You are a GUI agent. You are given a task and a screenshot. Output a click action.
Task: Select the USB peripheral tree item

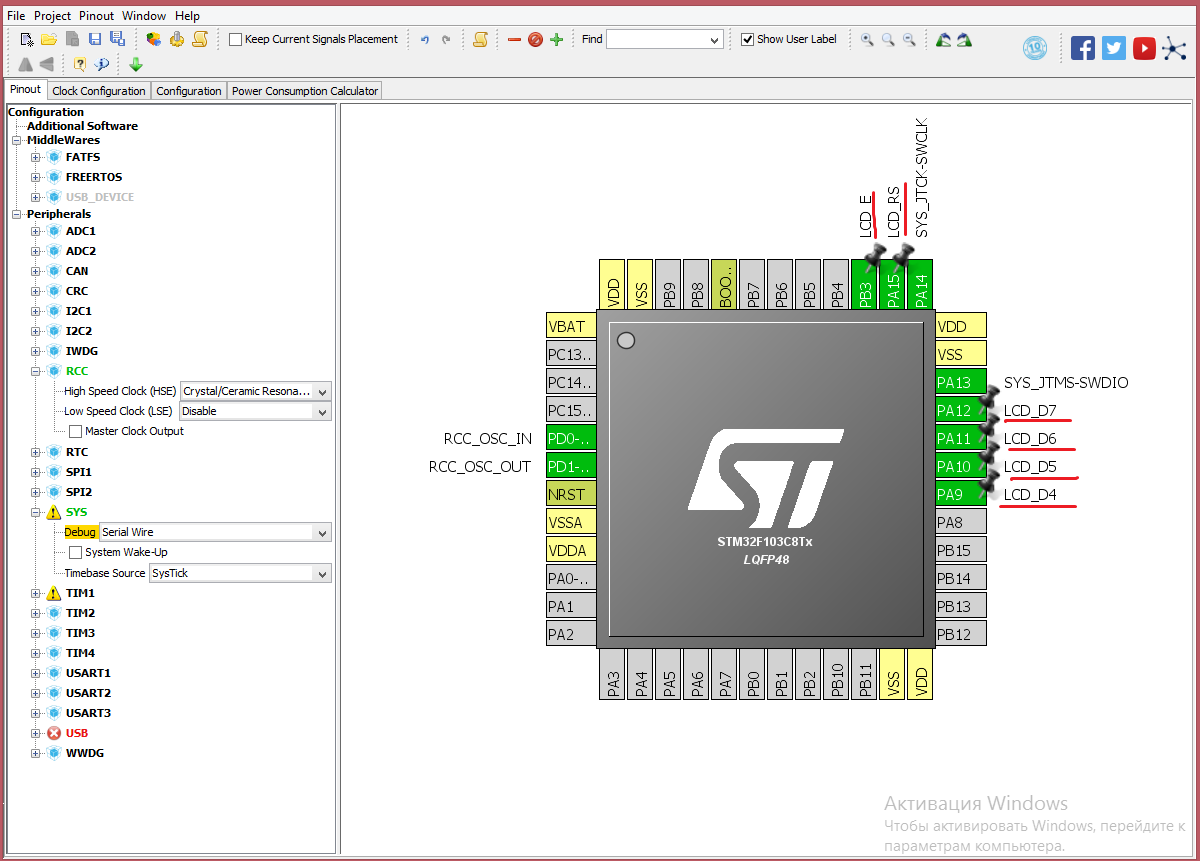click(x=77, y=733)
